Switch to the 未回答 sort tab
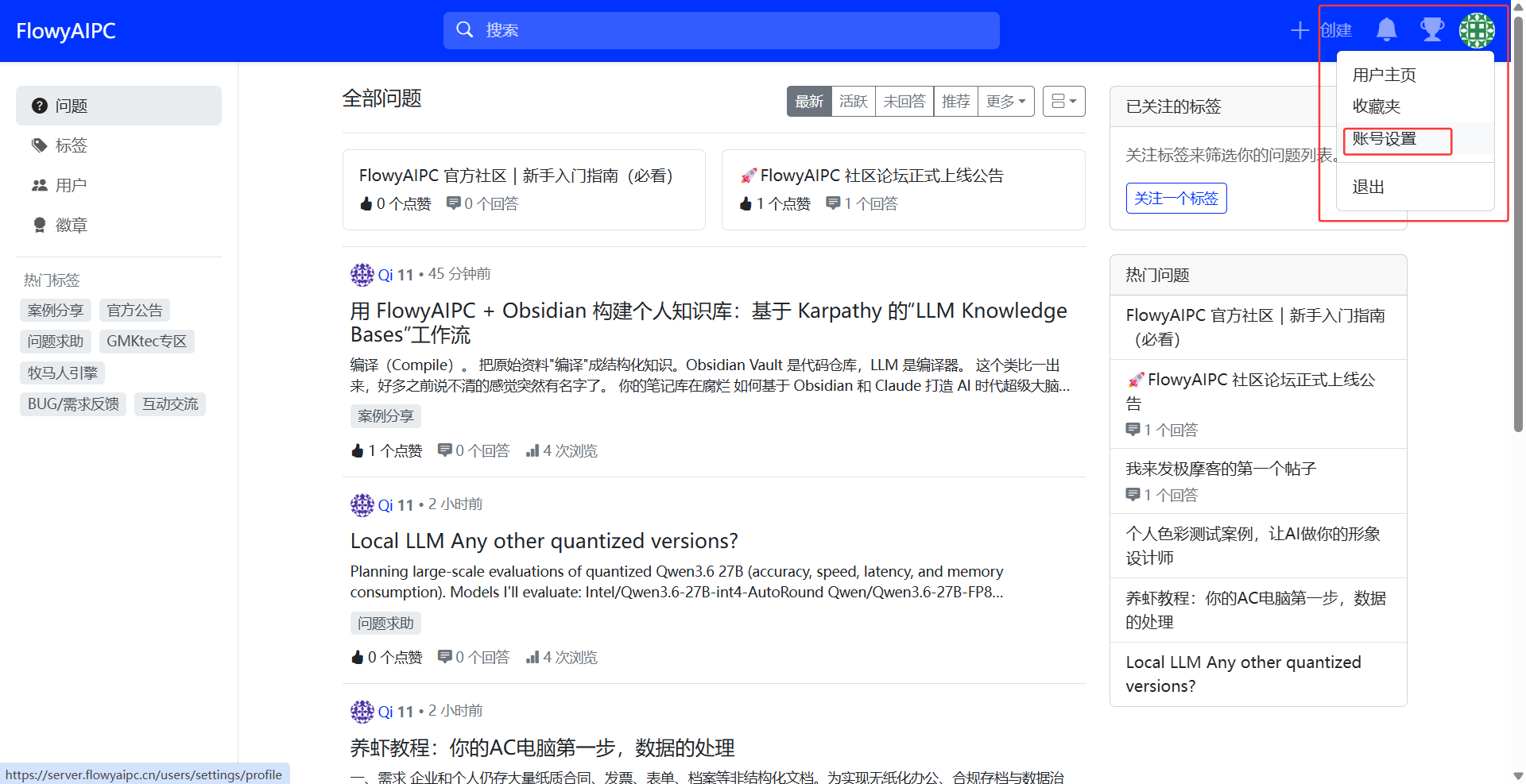The width and height of the screenshot is (1526, 784). coord(904,102)
